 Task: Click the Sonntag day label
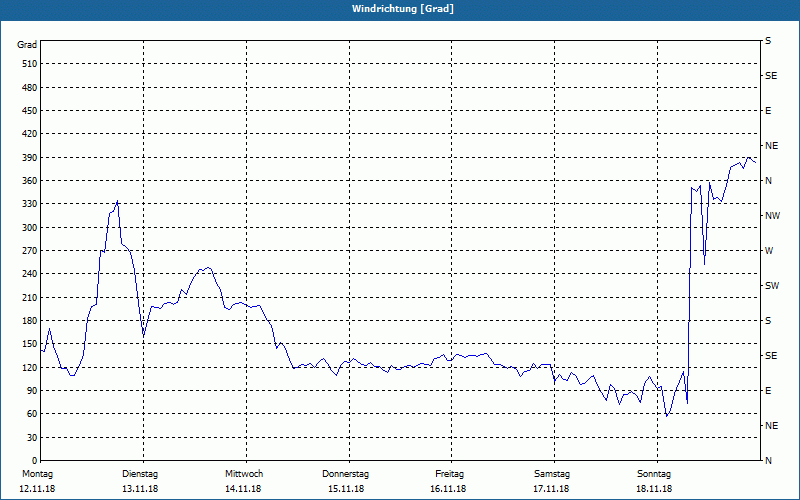pos(654,474)
